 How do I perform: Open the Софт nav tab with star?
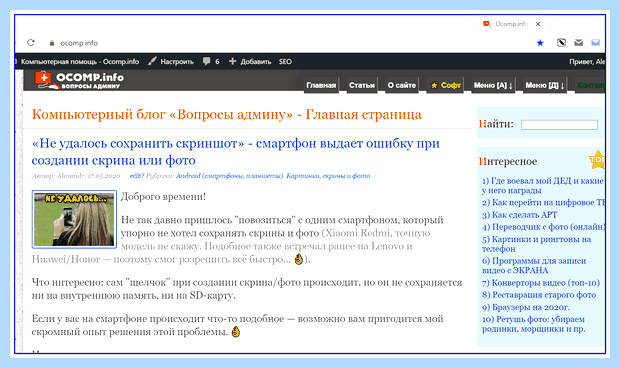tap(445, 85)
